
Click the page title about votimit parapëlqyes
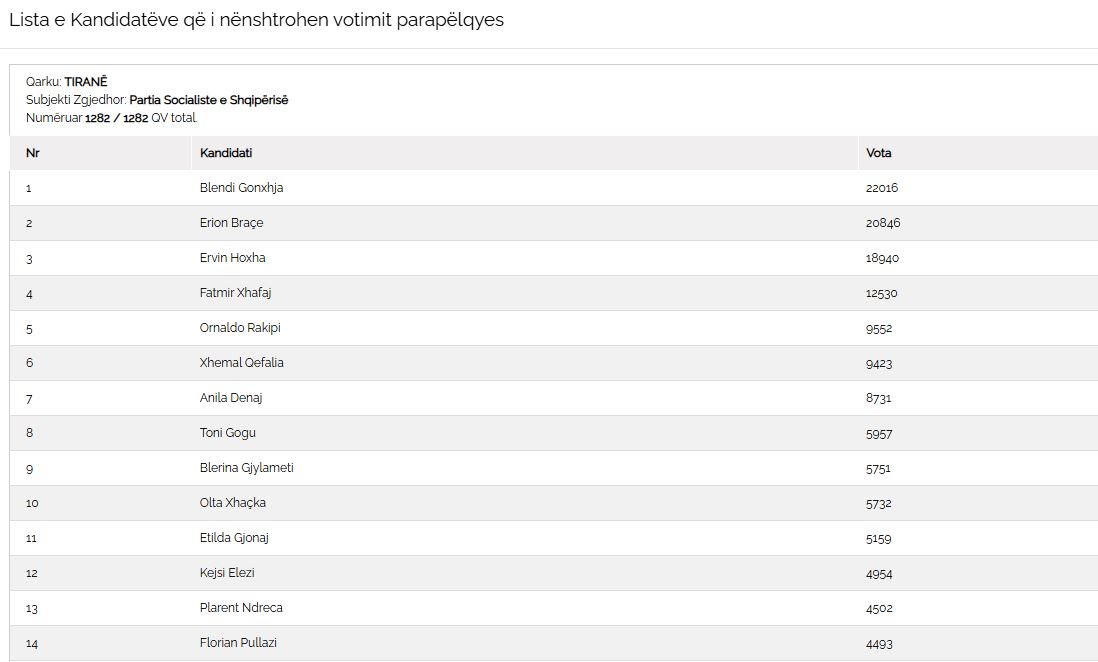click(x=256, y=20)
